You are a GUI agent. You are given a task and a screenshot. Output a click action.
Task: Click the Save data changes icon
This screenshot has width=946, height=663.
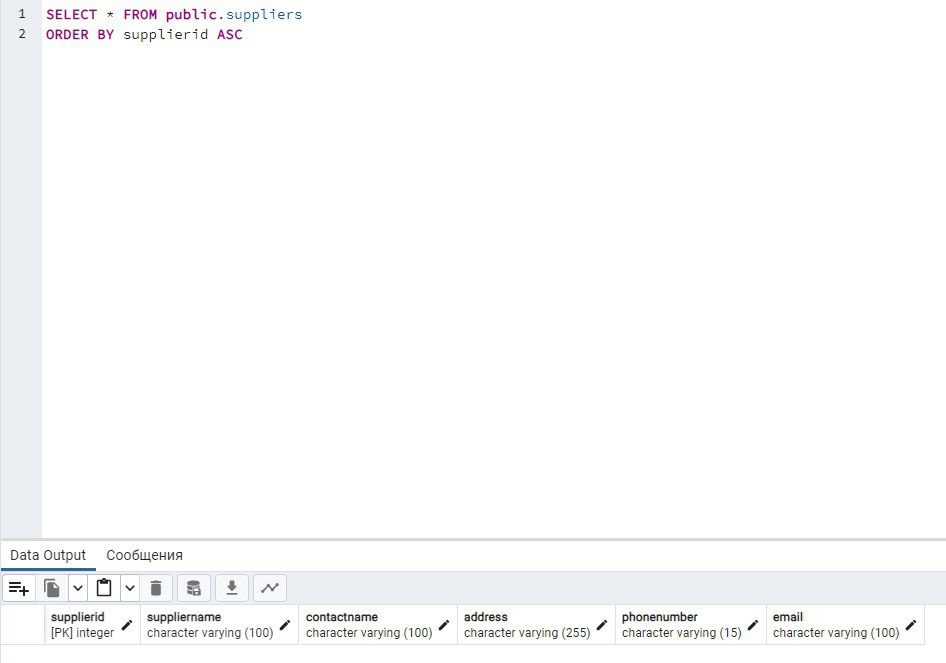click(x=194, y=588)
